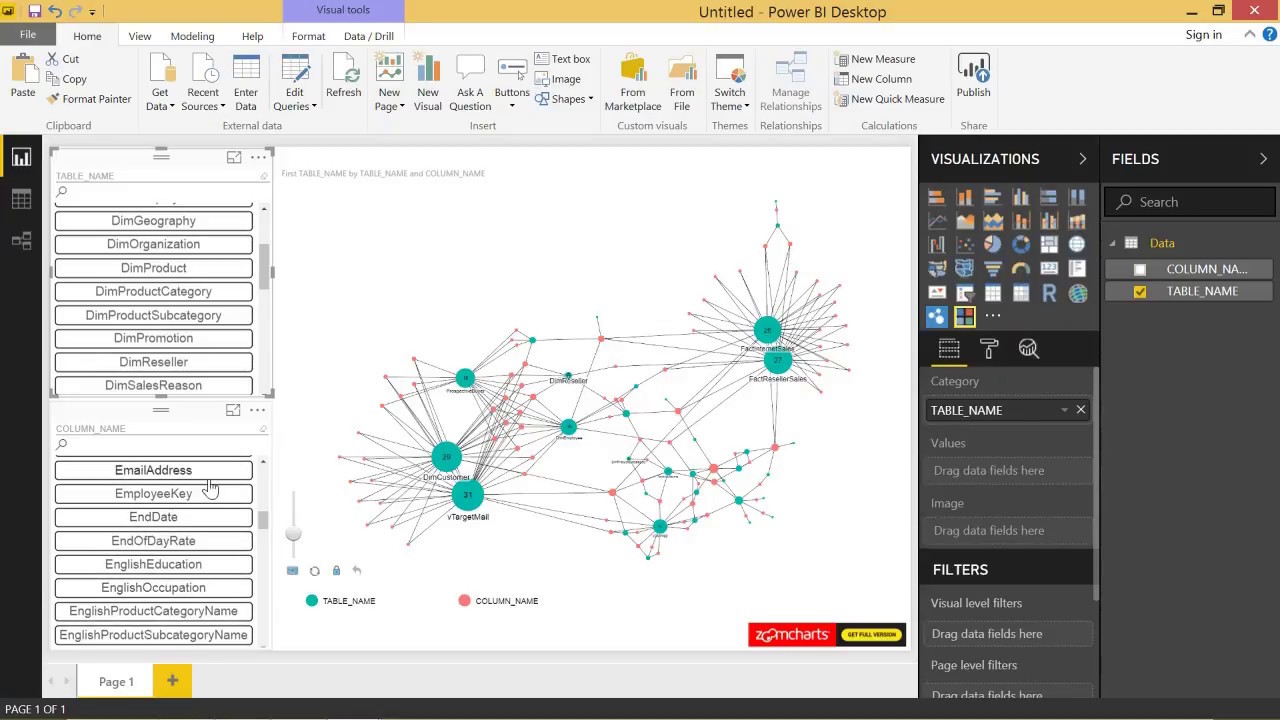Select EmployeeKey in COLUMN_NAME slicer
1280x720 pixels.
pyautogui.click(x=153, y=494)
